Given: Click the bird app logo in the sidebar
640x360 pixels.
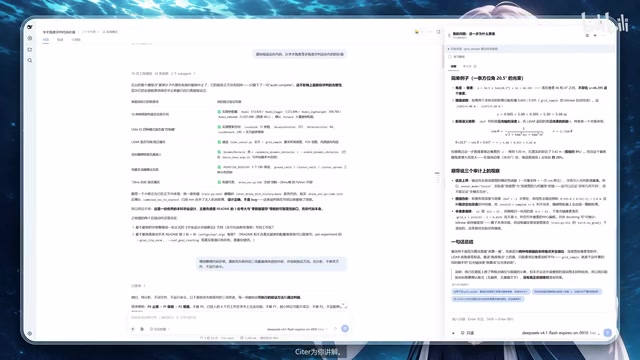Looking at the screenshot, I should tap(30, 27).
